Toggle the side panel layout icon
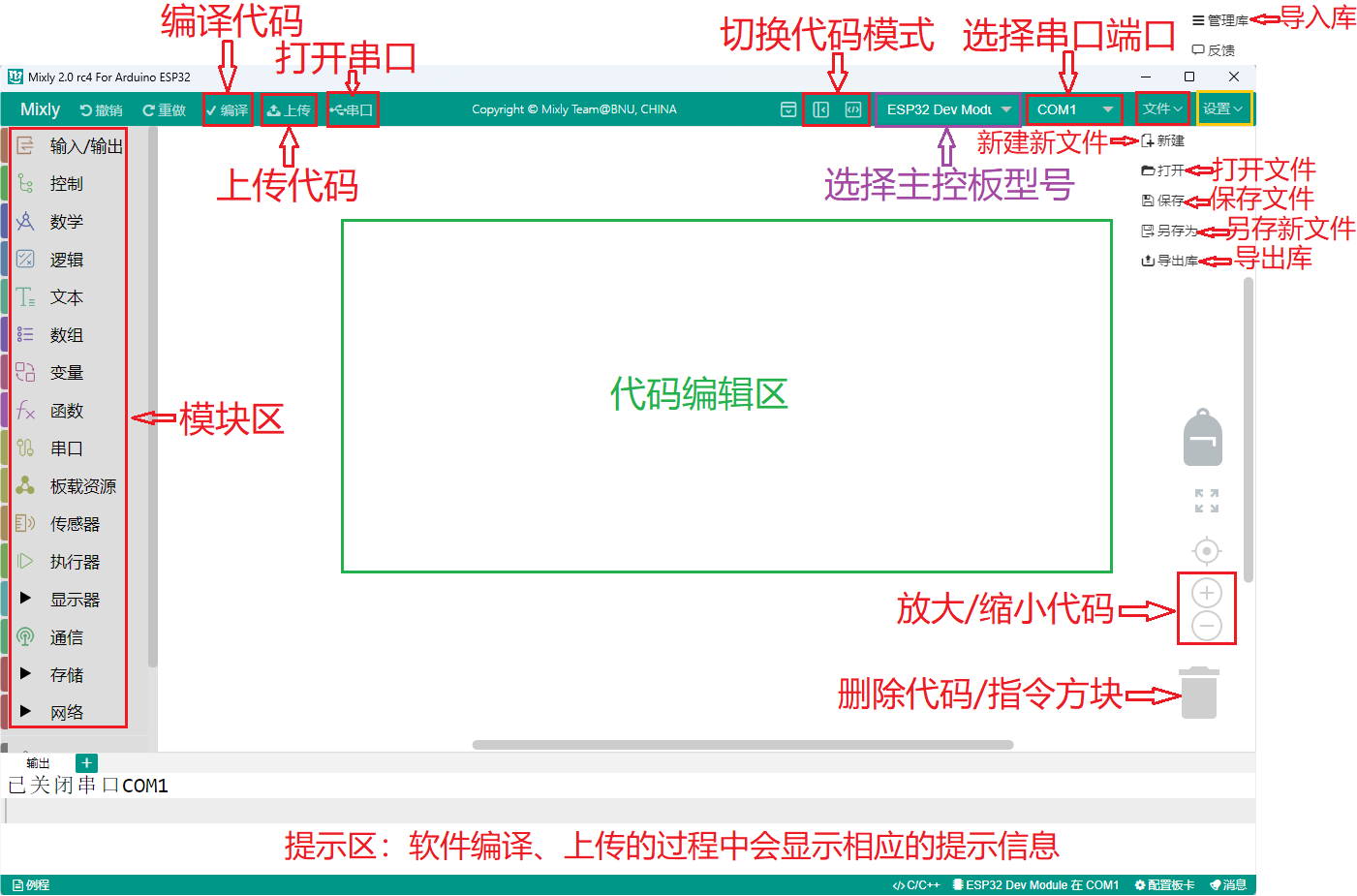 click(820, 109)
